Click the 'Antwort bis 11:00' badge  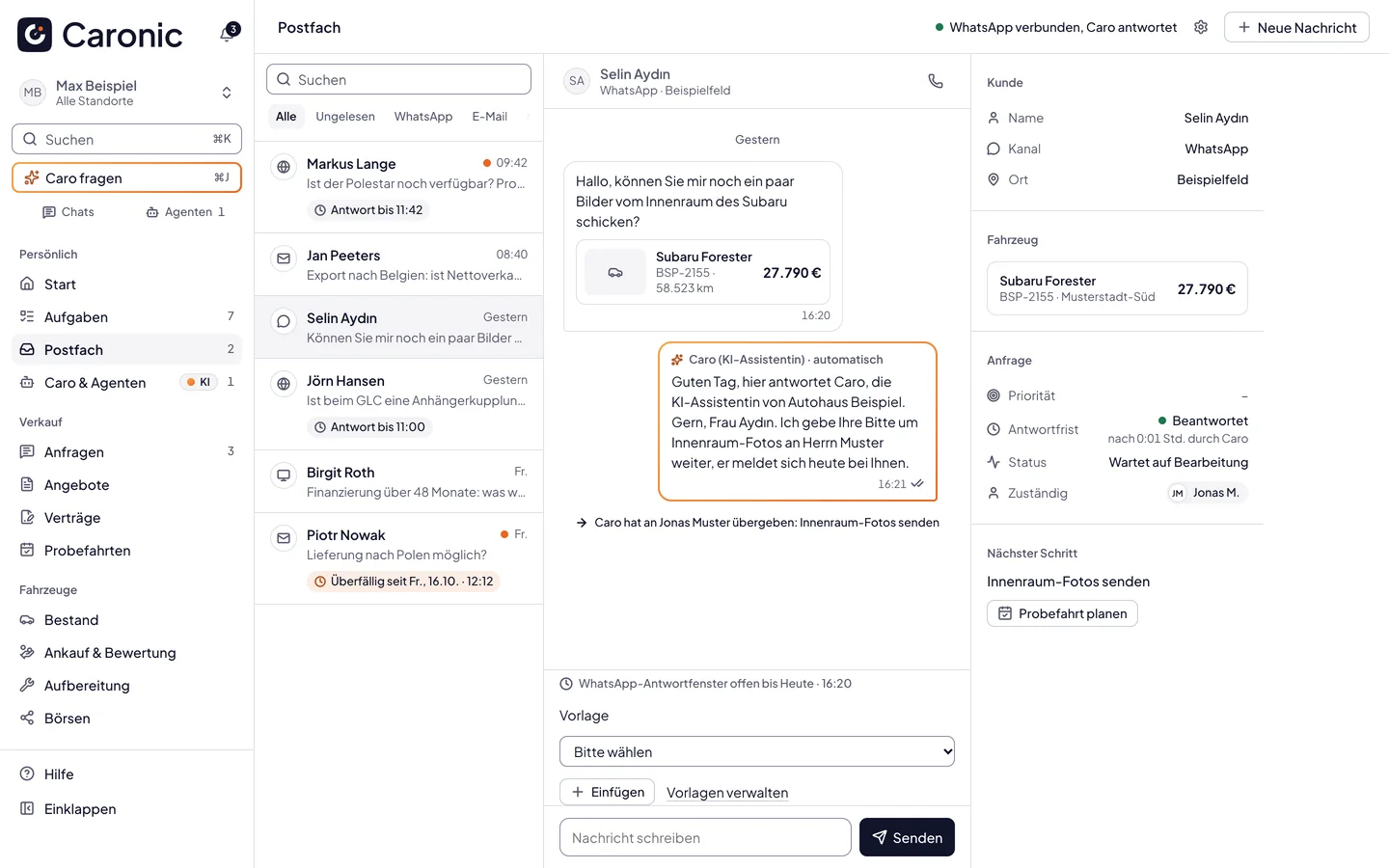(x=369, y=427)
